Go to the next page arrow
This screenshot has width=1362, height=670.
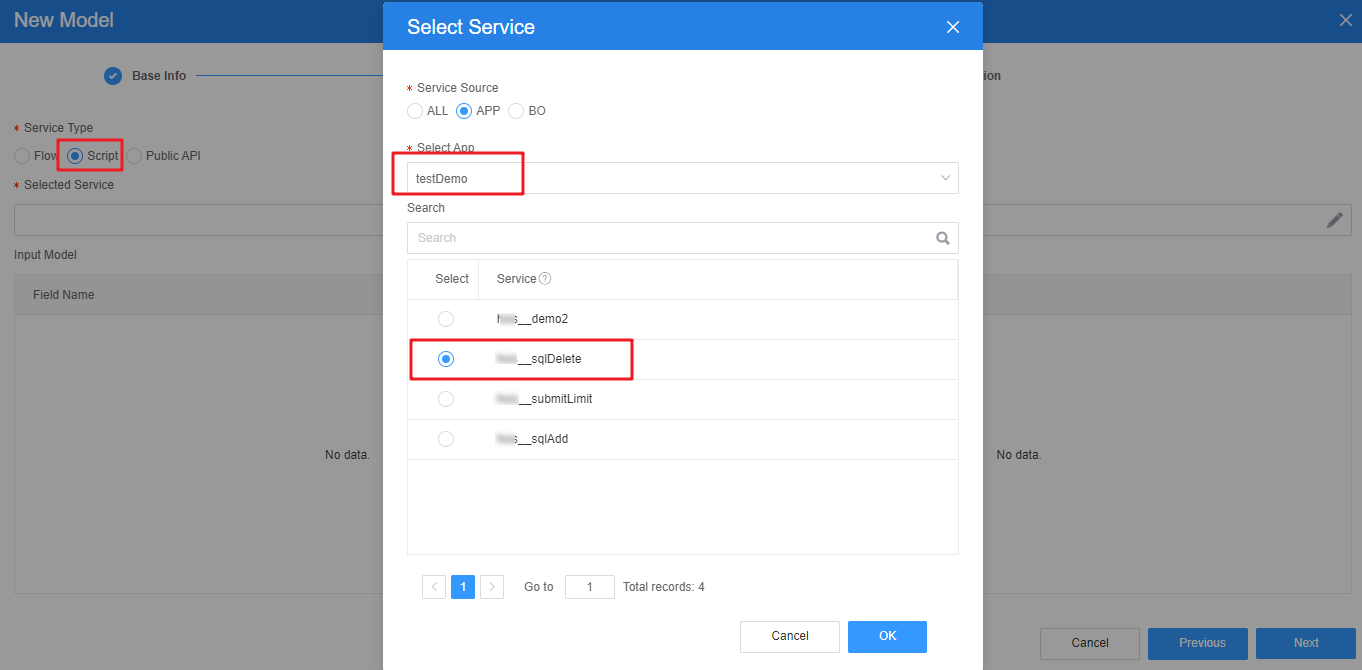click(x=492, y=587)
